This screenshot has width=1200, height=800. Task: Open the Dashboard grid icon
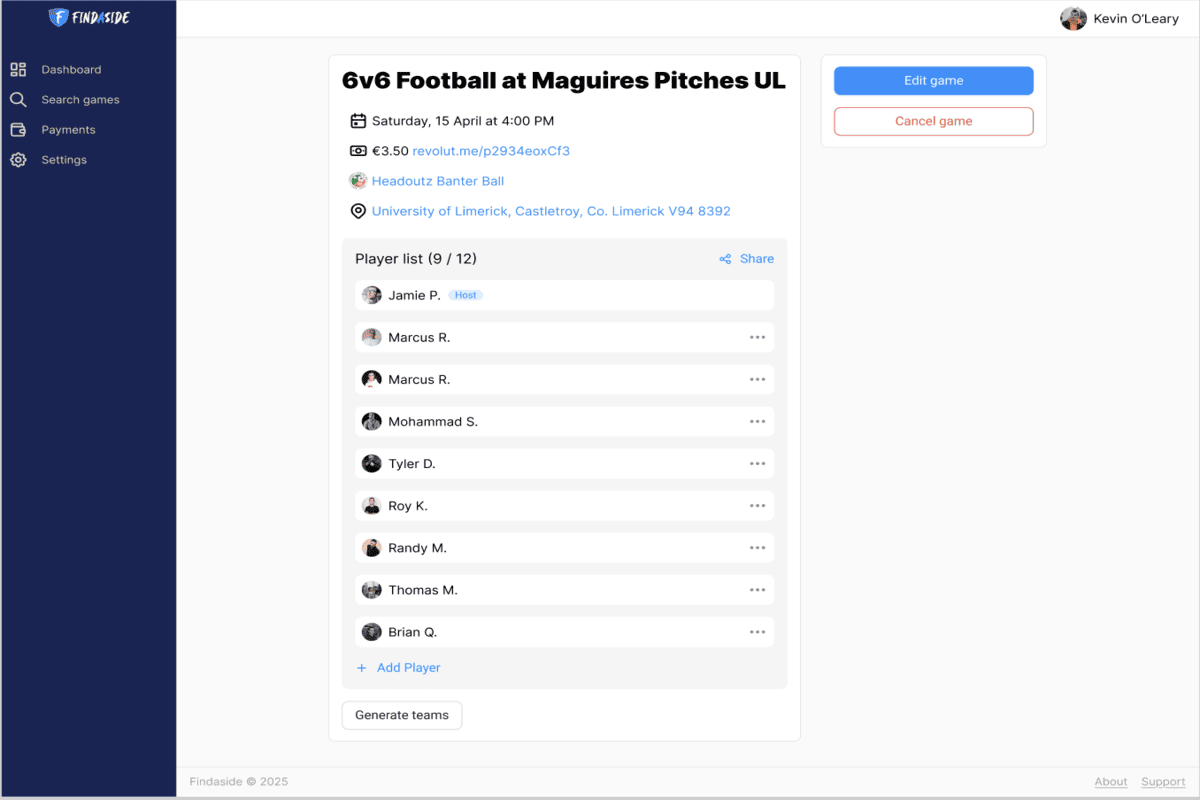point(18,70)
